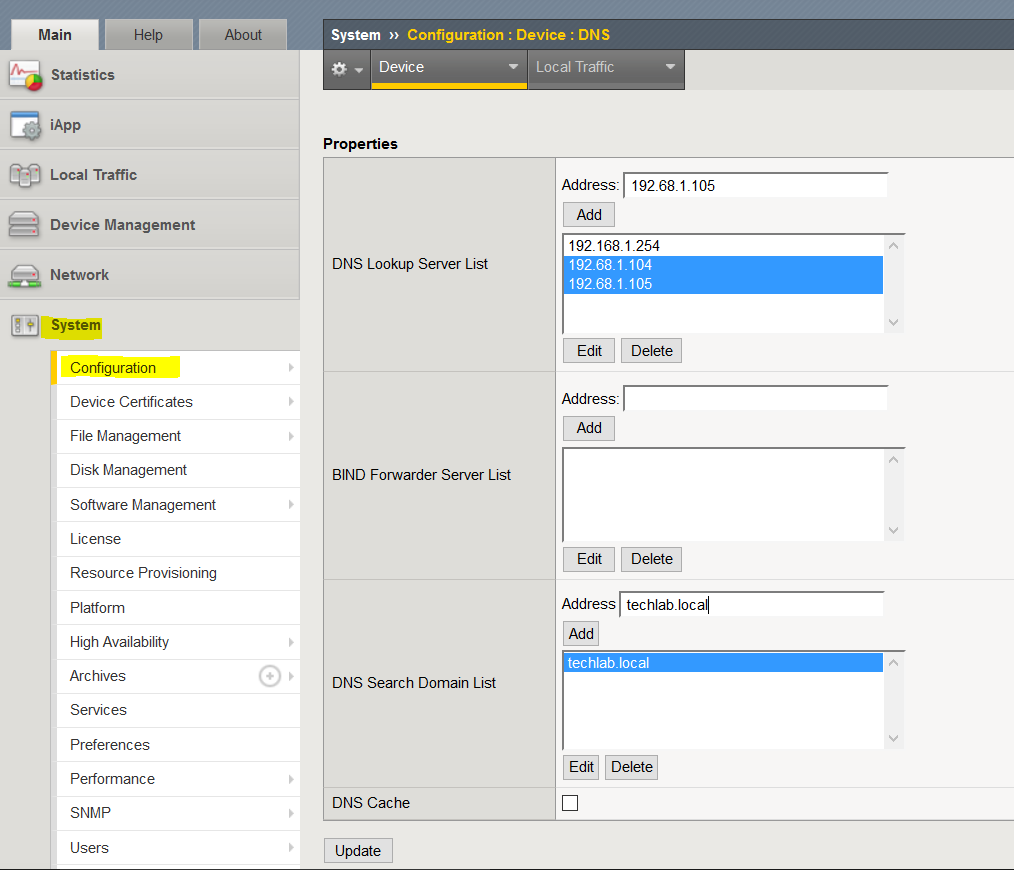The width and height of the screenshot is (1014, 870).
Task: Click Delete under BIND Forwarder Server List
Action: tap(651, 559)
